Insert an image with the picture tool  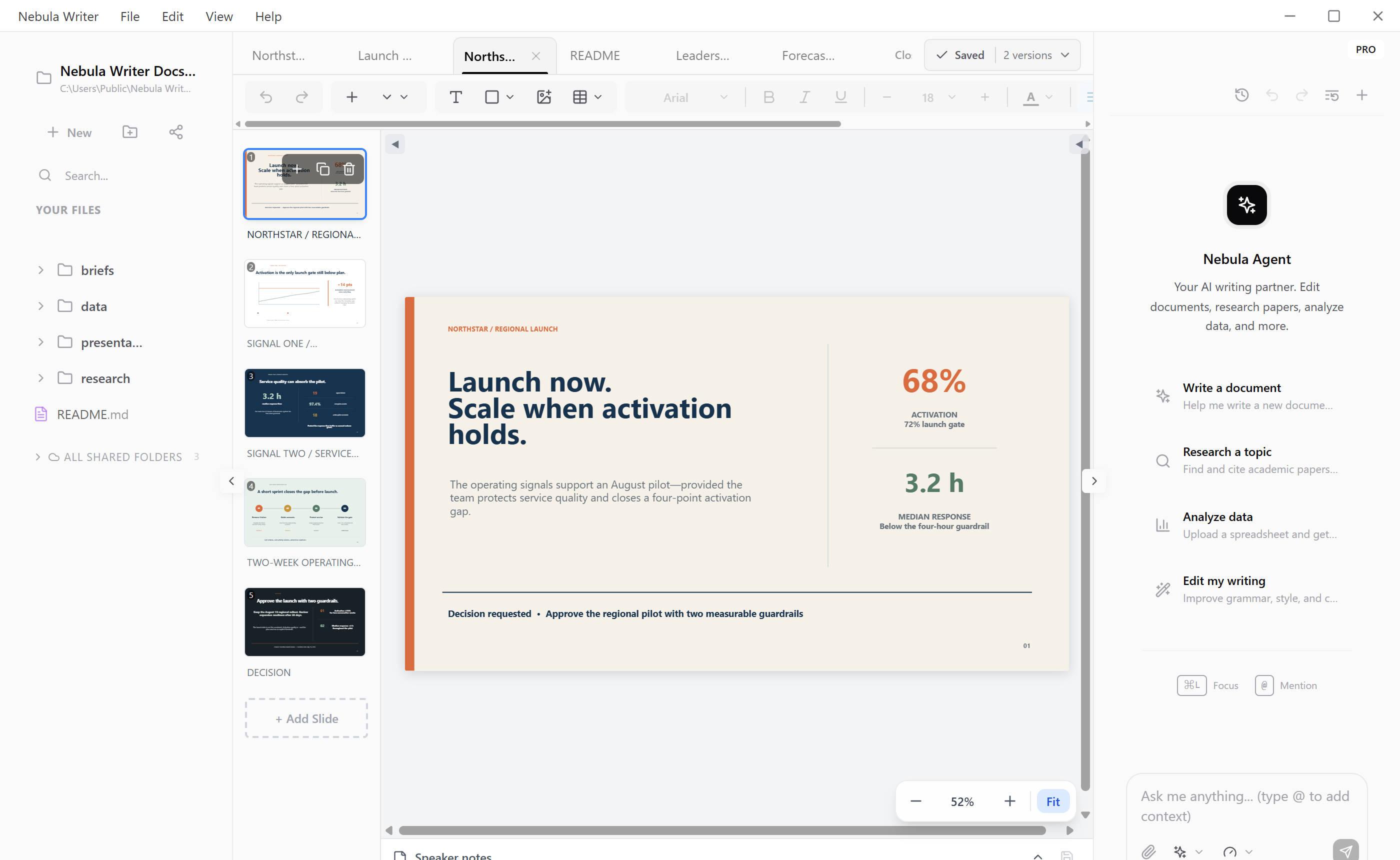click(544, 97)
